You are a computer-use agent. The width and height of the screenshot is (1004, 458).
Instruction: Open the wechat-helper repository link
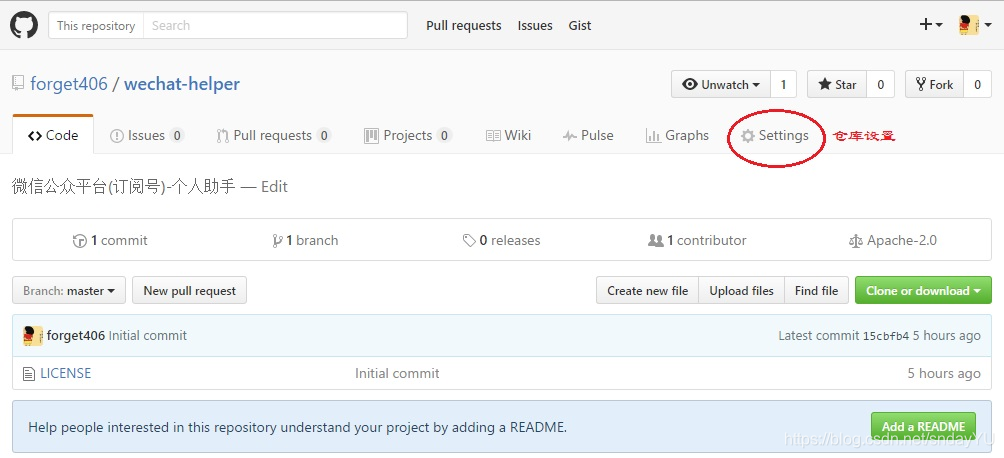(182, 84)
